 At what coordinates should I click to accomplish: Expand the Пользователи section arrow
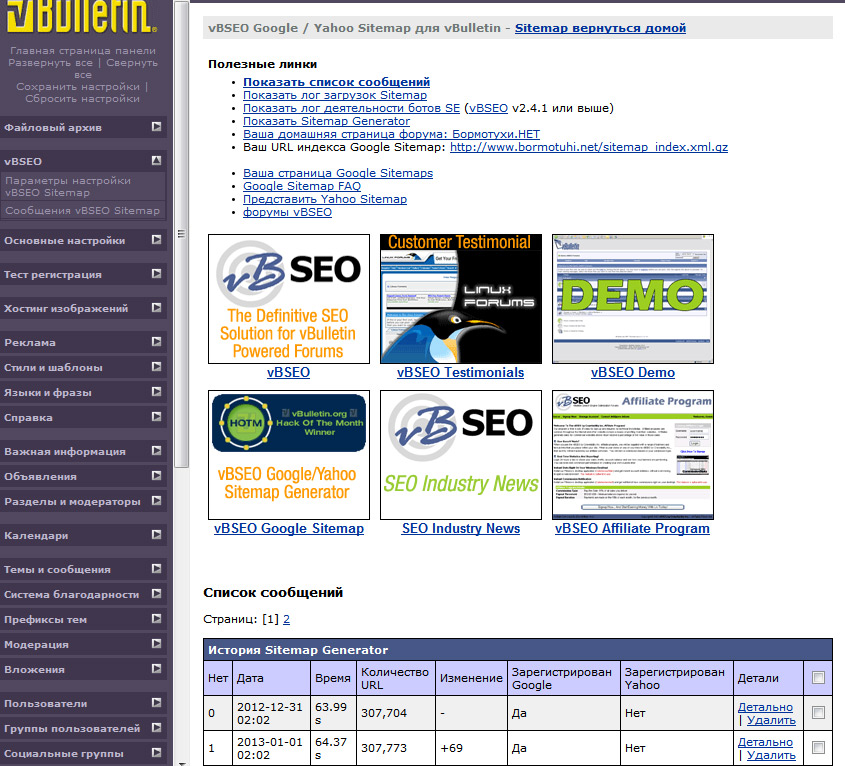coord(156,702)
